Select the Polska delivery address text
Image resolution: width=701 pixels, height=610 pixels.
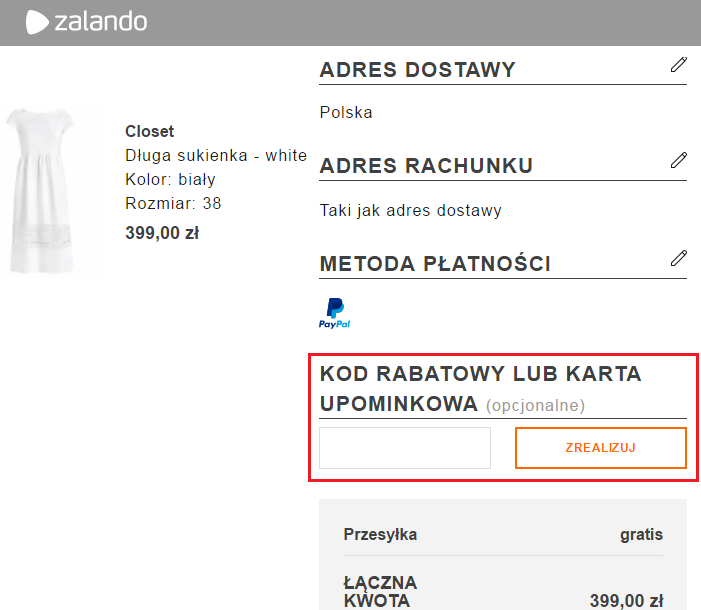tap(346, 112)
